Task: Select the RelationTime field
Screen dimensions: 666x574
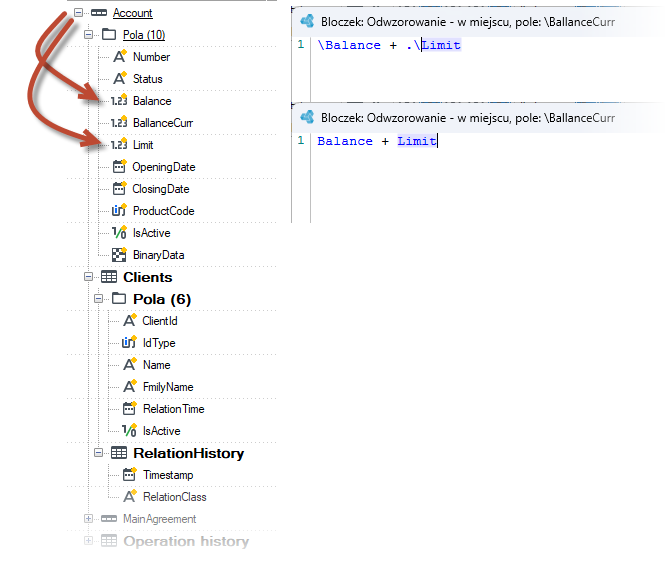Action: 174,409
